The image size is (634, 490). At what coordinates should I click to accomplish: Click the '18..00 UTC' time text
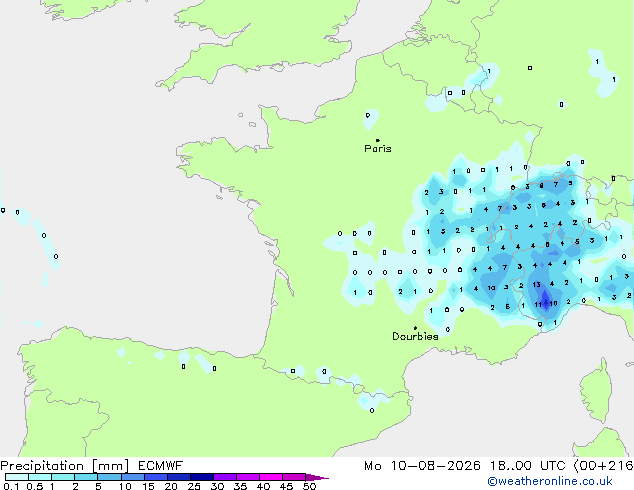[527, 466]
